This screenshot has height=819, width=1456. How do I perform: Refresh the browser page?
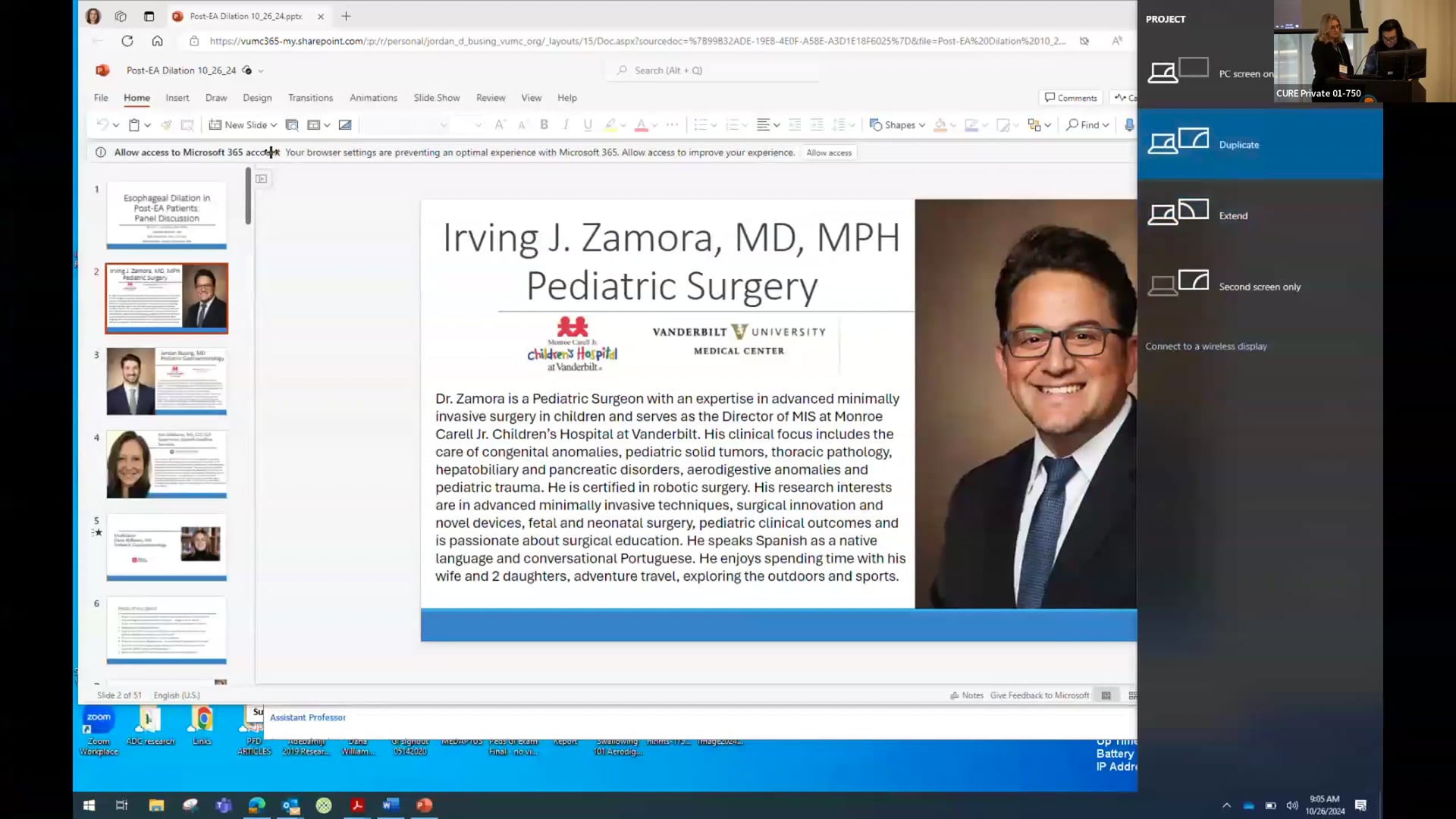[x=127, y=41]
